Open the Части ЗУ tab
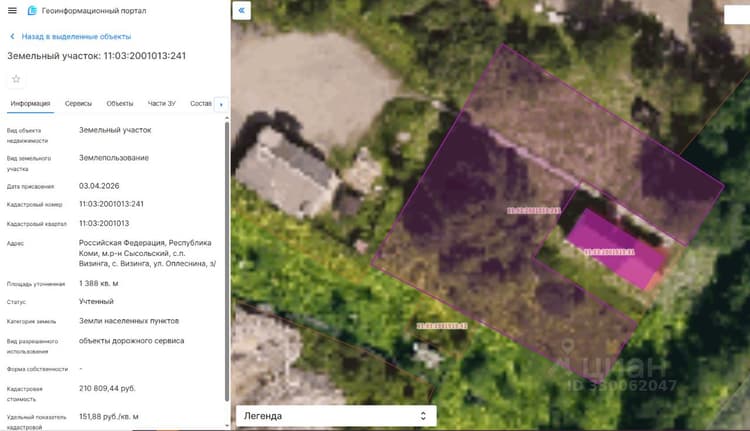The height and width of the screenshot is (431, 750). coord(162,103)
